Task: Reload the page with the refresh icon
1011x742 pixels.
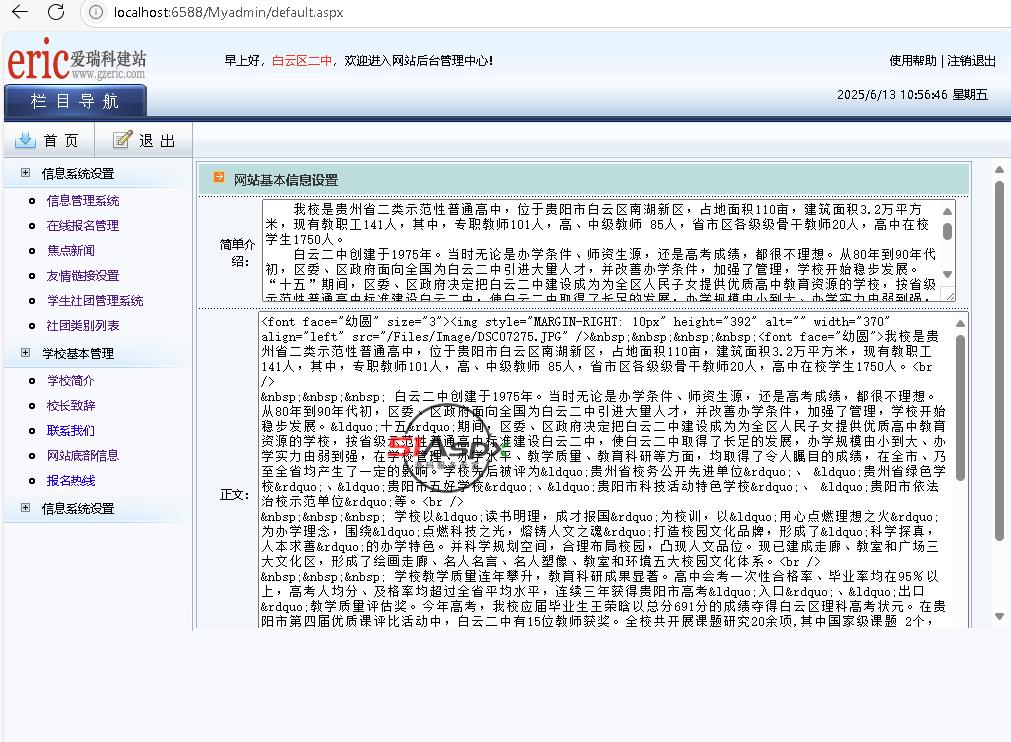Action: point(56,12)
